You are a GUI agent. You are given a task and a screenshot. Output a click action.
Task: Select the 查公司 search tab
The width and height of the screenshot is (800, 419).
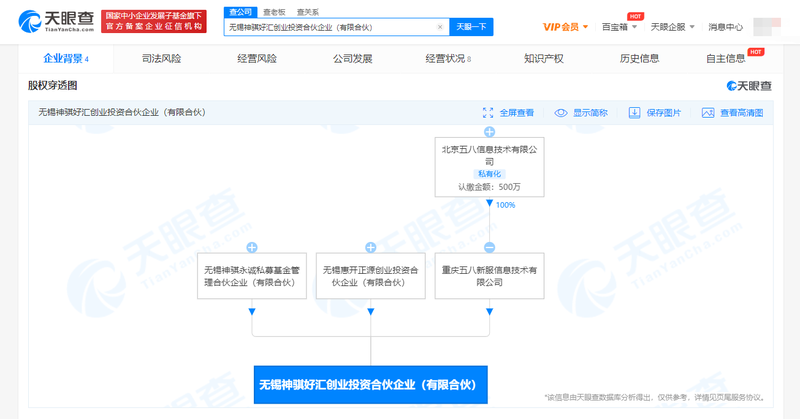tap(240, 12)
